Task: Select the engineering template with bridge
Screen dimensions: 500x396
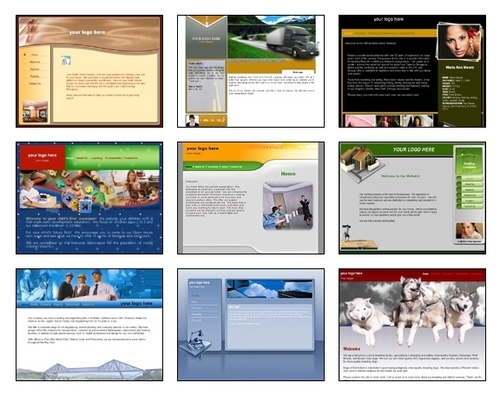Action: click(89, 325)
